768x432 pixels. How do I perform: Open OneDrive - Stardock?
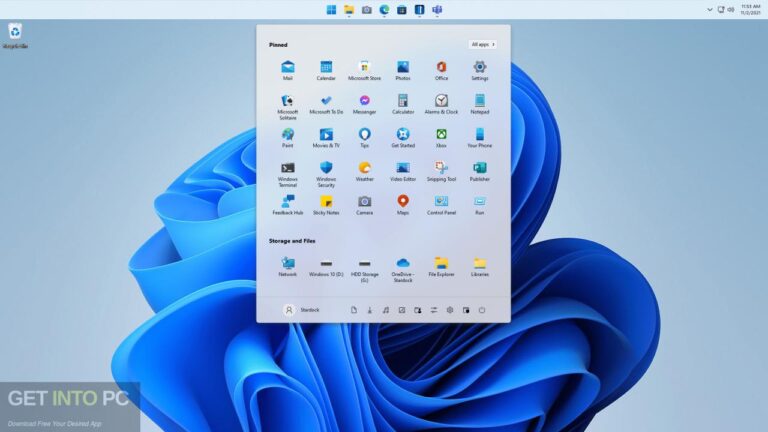click(x=403, y=269)
